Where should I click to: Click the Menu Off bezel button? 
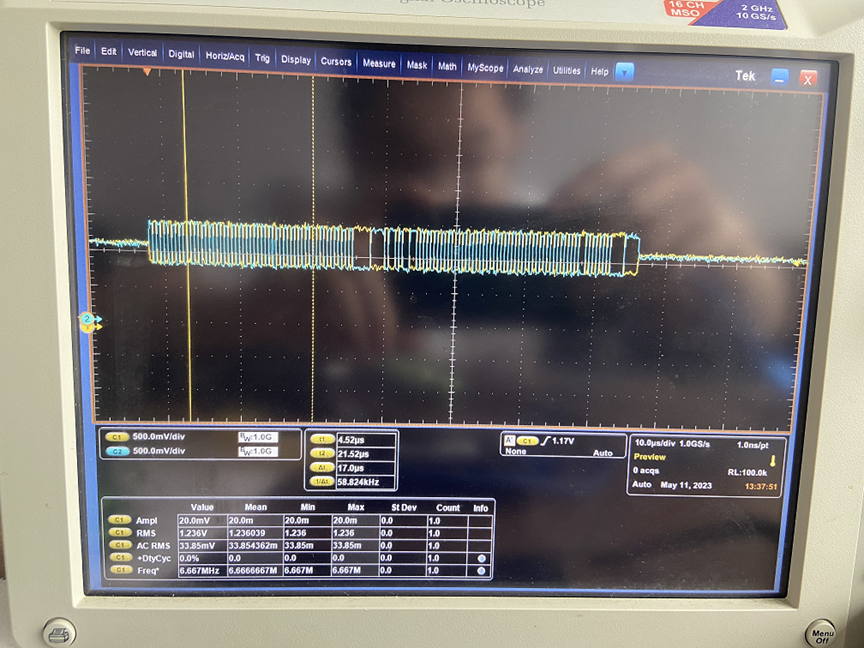[x=820, y=634]
